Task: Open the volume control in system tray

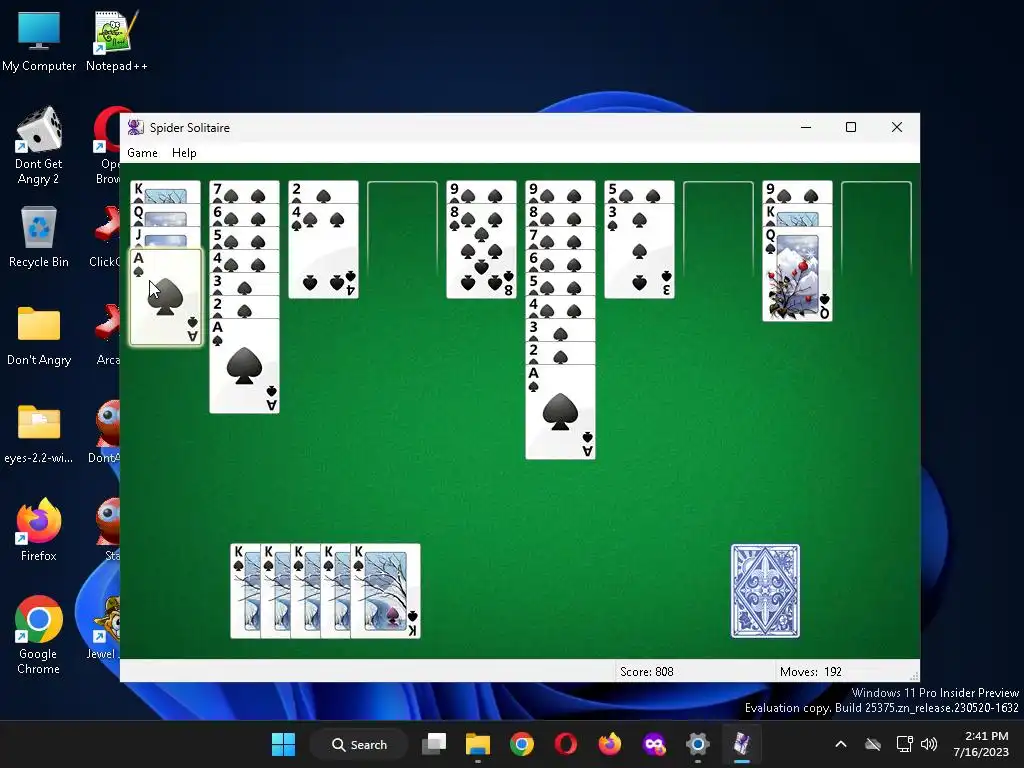Action: (929, 744)
